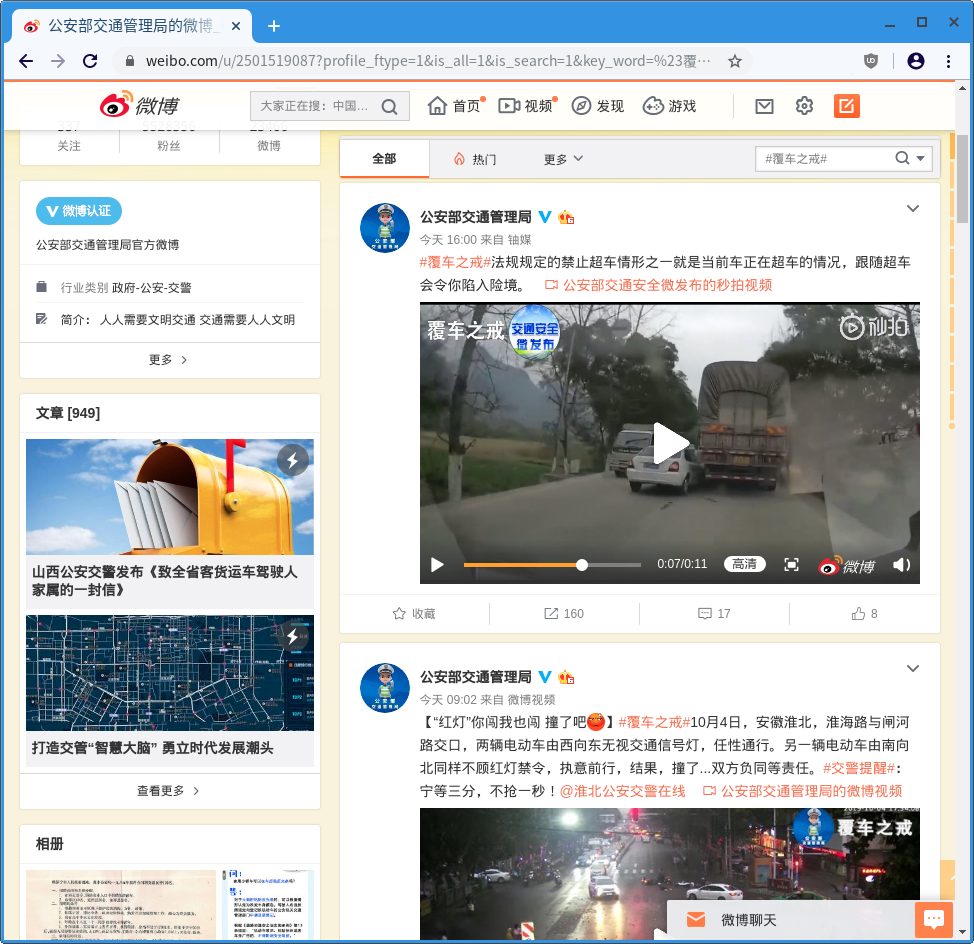Click the browser back arrow
Screen dimensions: 974x944
tap(26, 61)
